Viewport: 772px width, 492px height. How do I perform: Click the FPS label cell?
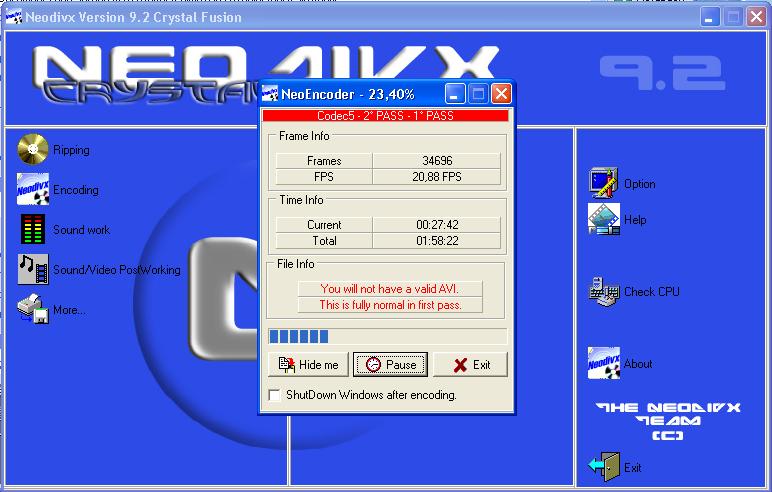click(324, 177)
